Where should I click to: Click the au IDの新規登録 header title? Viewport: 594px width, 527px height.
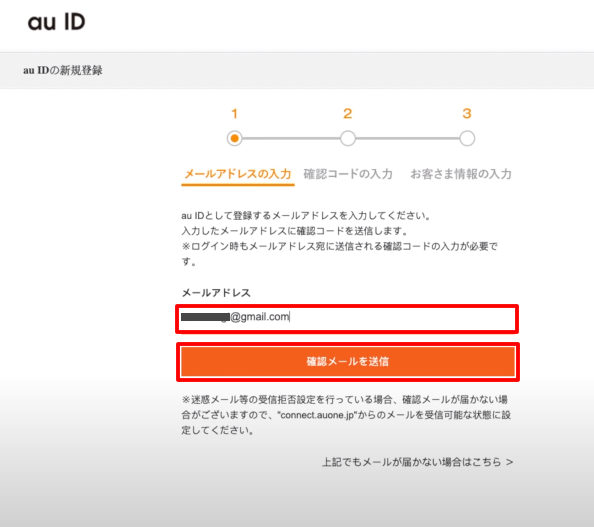coord(63,70)
